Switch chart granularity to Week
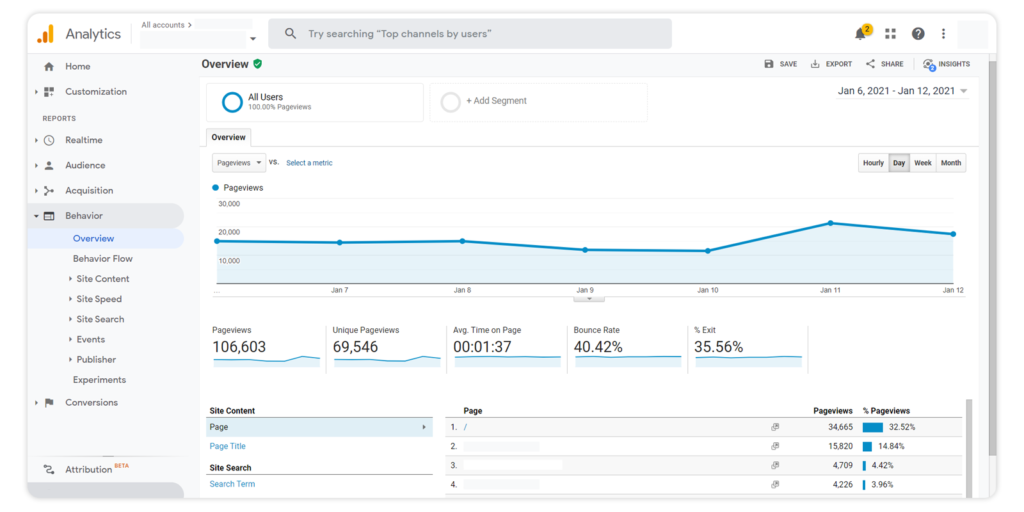The image size is (1024, 512). pos(922,163)
